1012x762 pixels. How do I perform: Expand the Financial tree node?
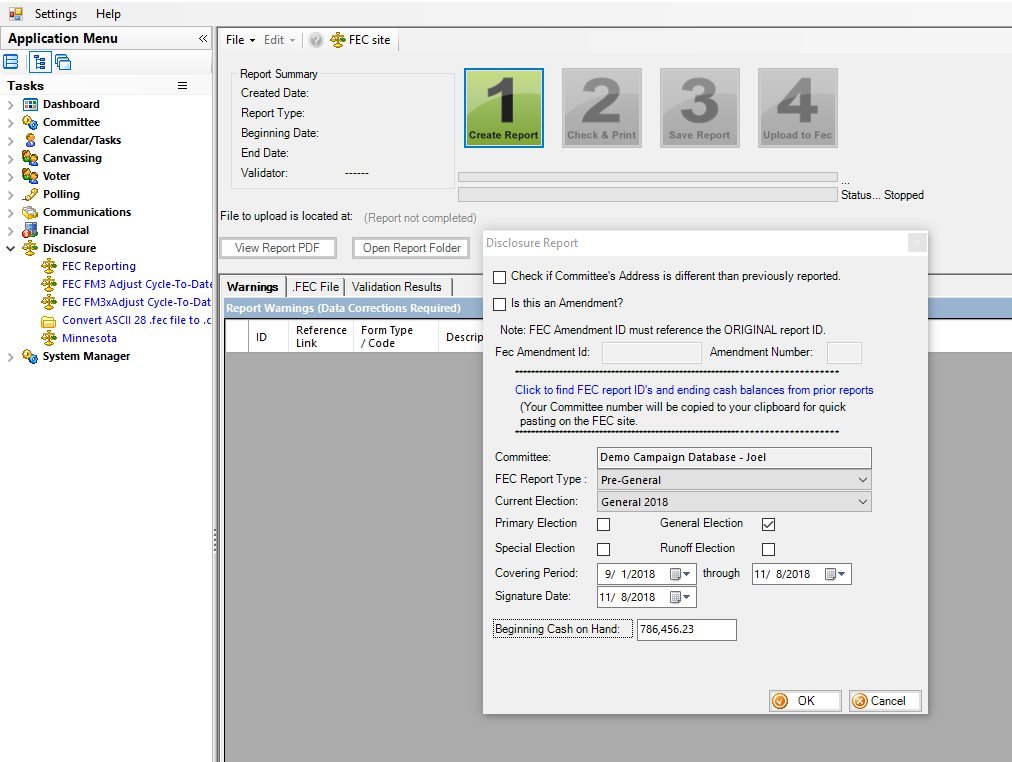[11, 230]
